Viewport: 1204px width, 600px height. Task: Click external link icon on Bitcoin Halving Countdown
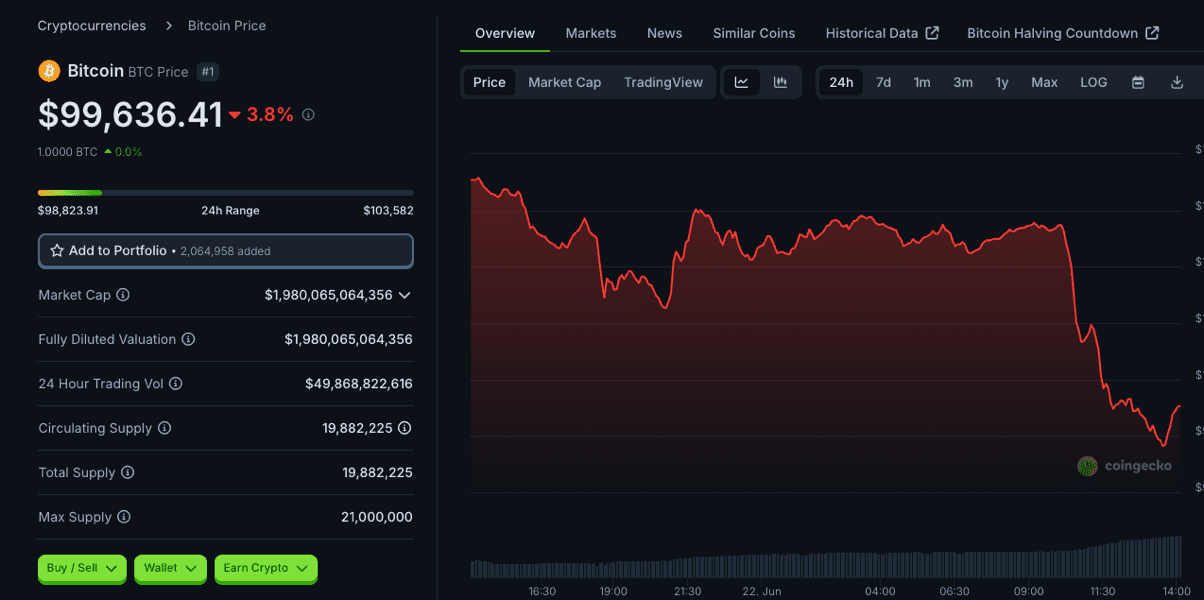coord(1152,33)
